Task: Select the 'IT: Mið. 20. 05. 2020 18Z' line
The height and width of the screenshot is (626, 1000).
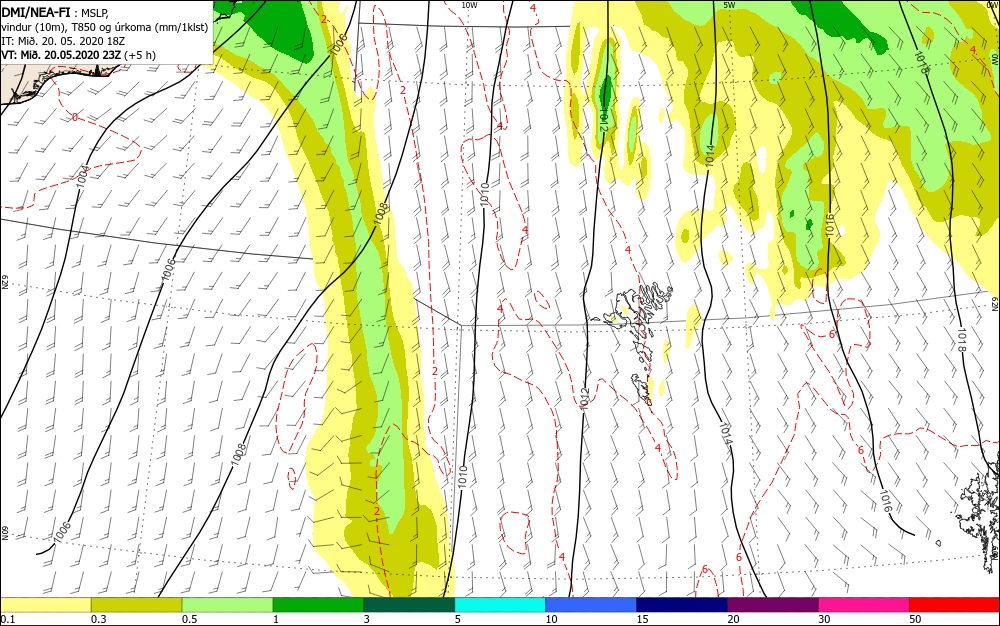Action: pos(63,41)
